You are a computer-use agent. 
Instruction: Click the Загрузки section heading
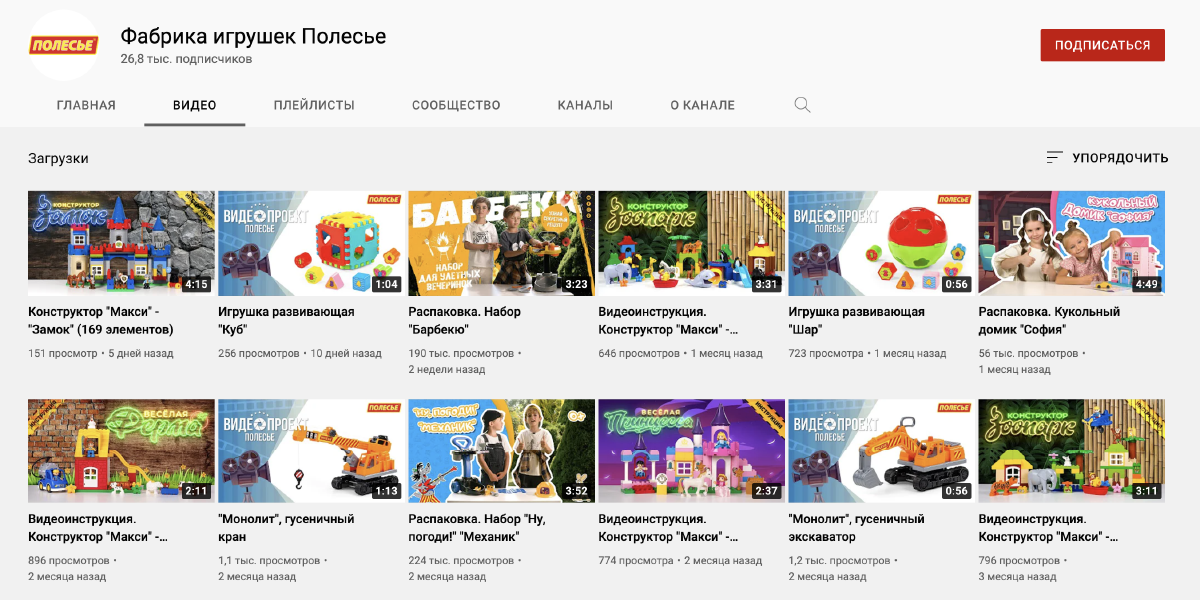click(x=58, y=158)
